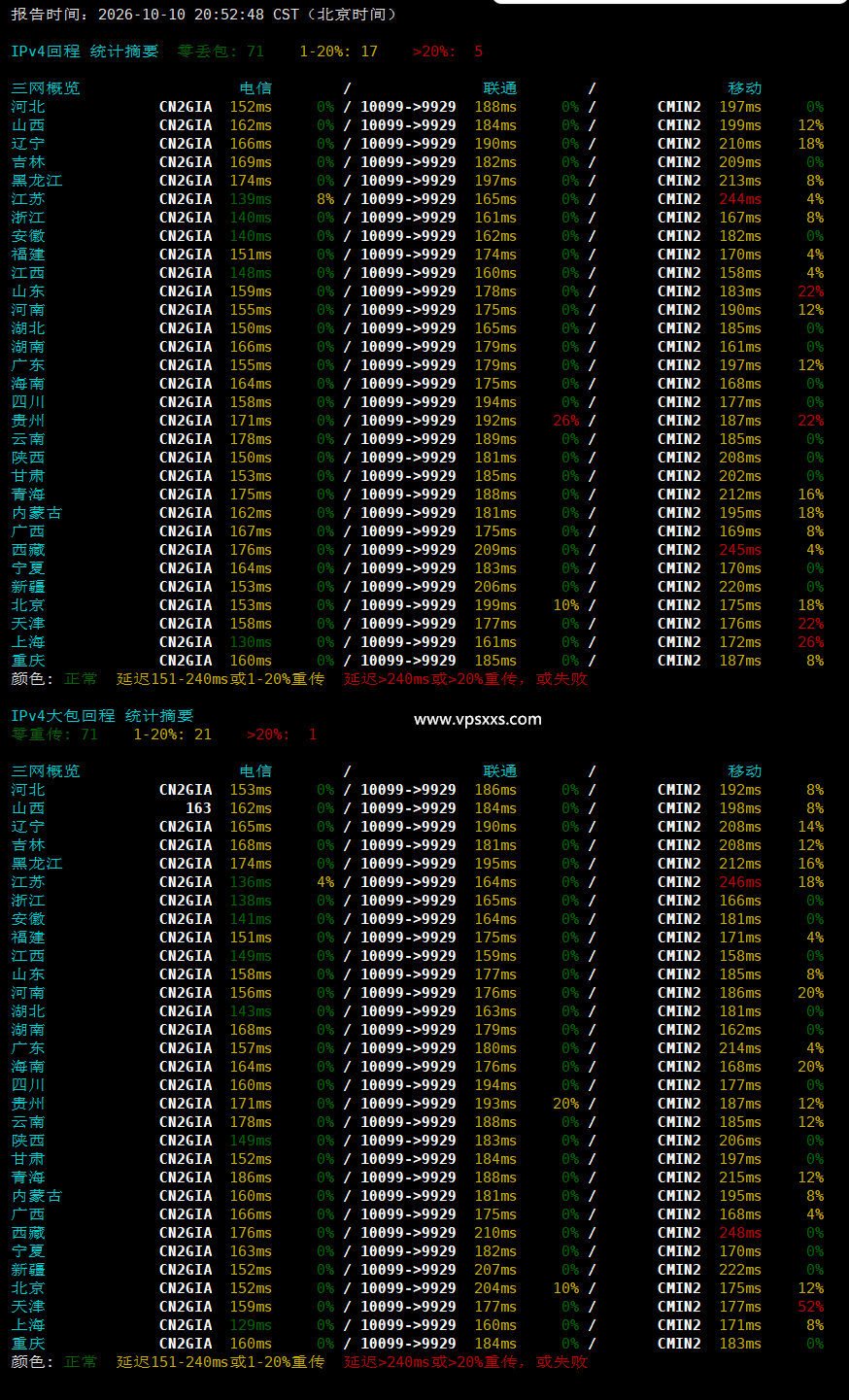Image resolution: width=849 pixels, height=1400 pixels.
Task: Click the '4%' 电信 retransmit in 江苏 row
Action: [325, 882]
